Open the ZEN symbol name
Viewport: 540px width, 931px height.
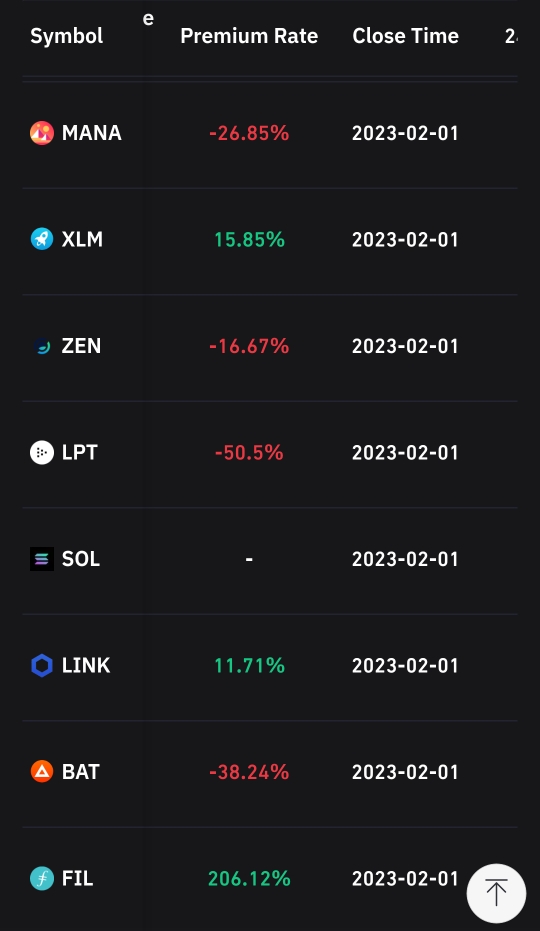click(x=81, y=346)
